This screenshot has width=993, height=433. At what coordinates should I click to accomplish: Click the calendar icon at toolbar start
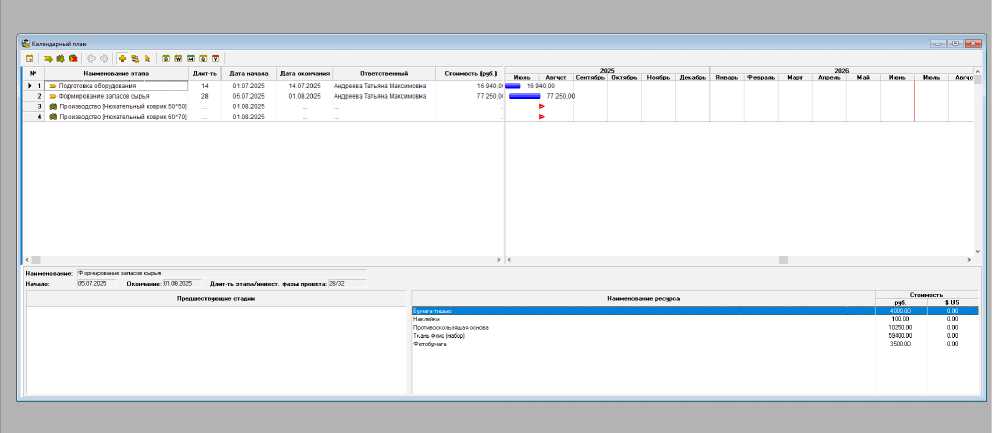(29, 58)
